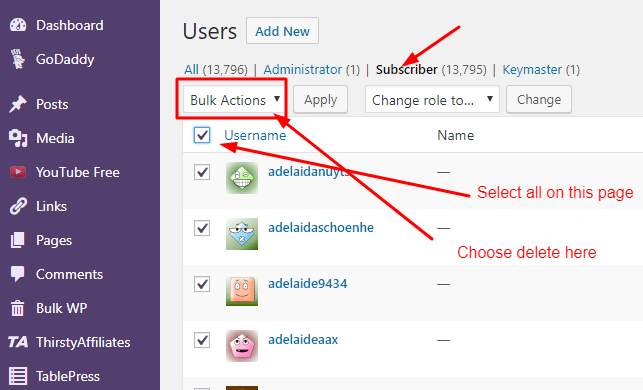Filter by Administrator role link

point(303,69)
